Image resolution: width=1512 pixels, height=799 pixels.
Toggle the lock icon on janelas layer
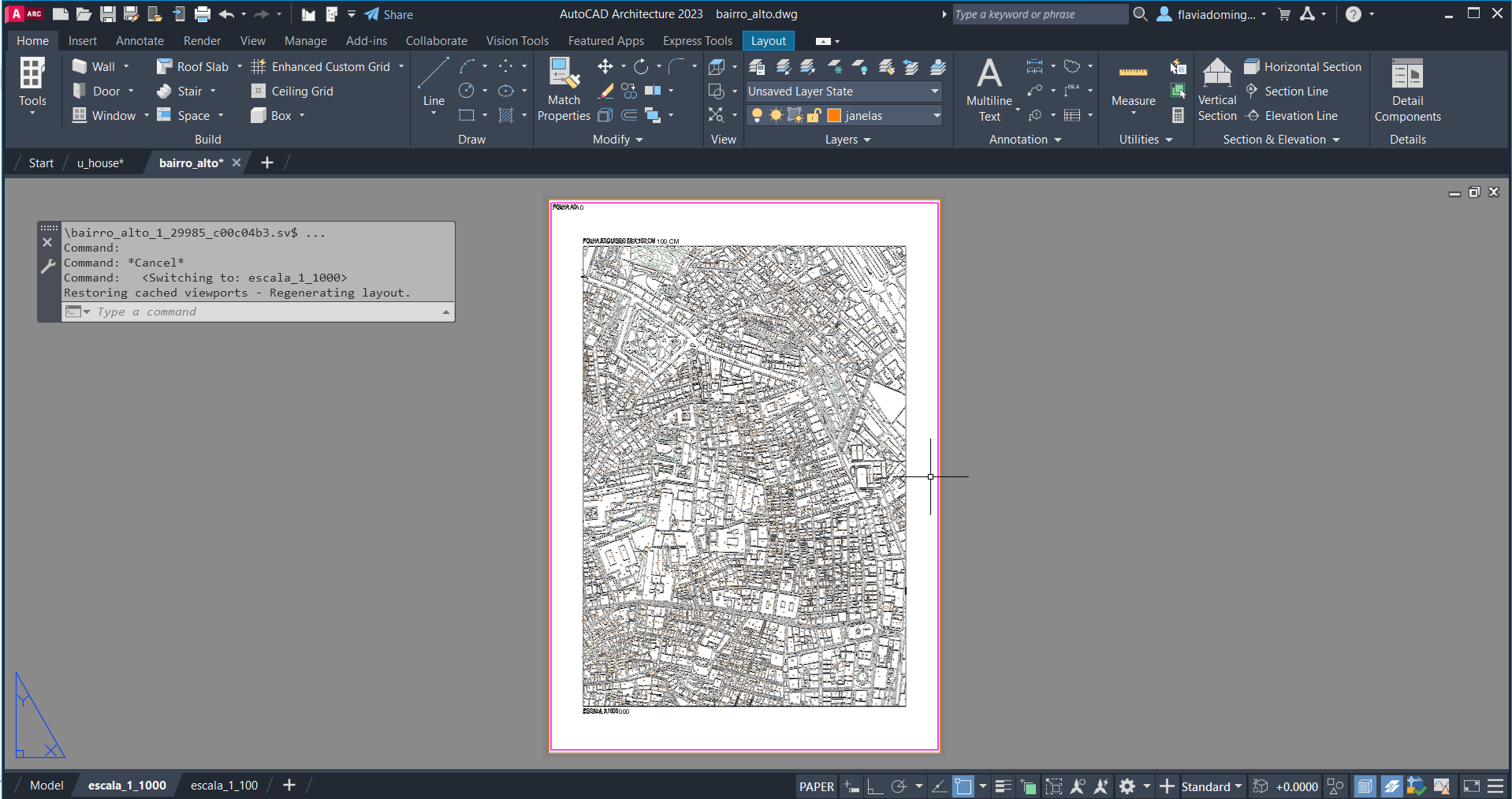(814, 116)
